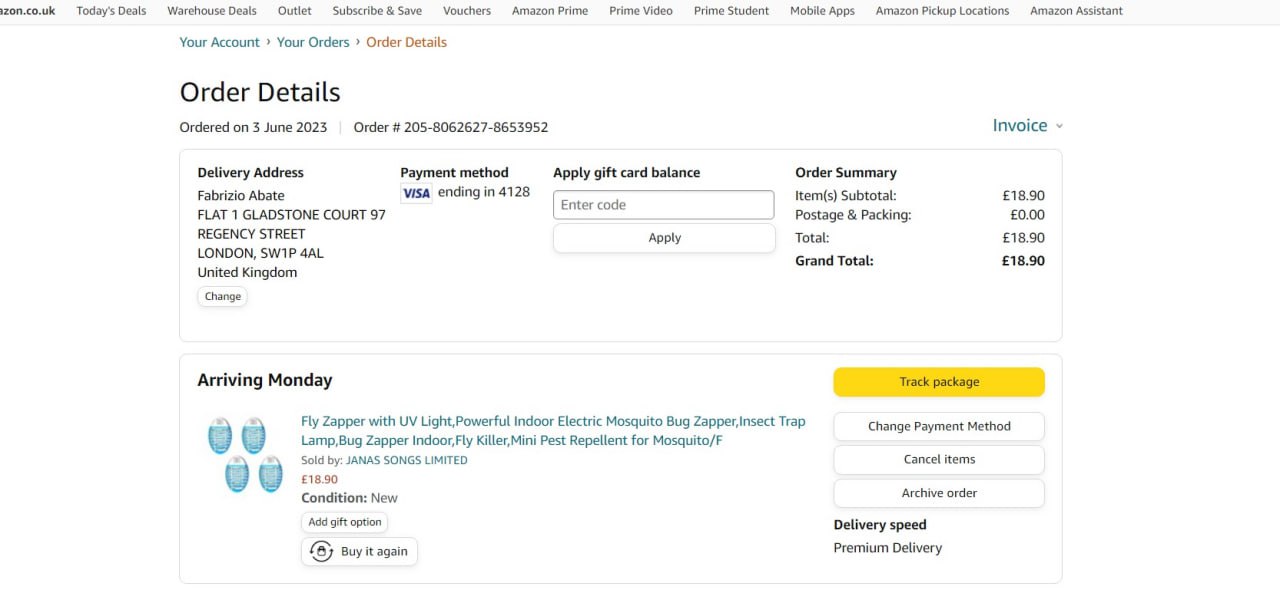The image size is (1280, 603).
Task: Click Add gift option button
Action: [344, 522]
